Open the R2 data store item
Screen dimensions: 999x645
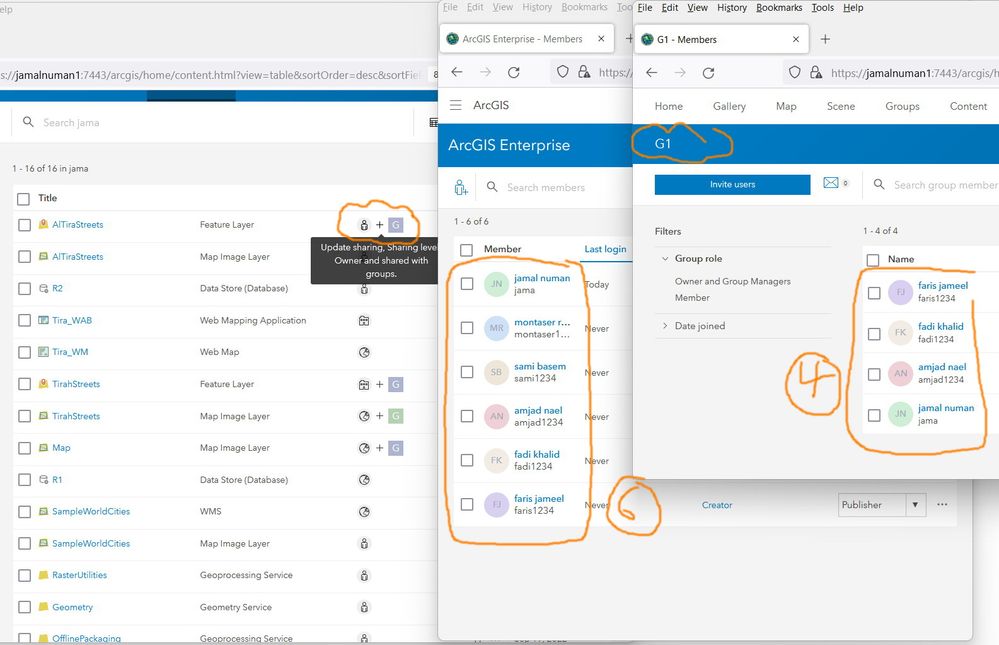[57, 288]
